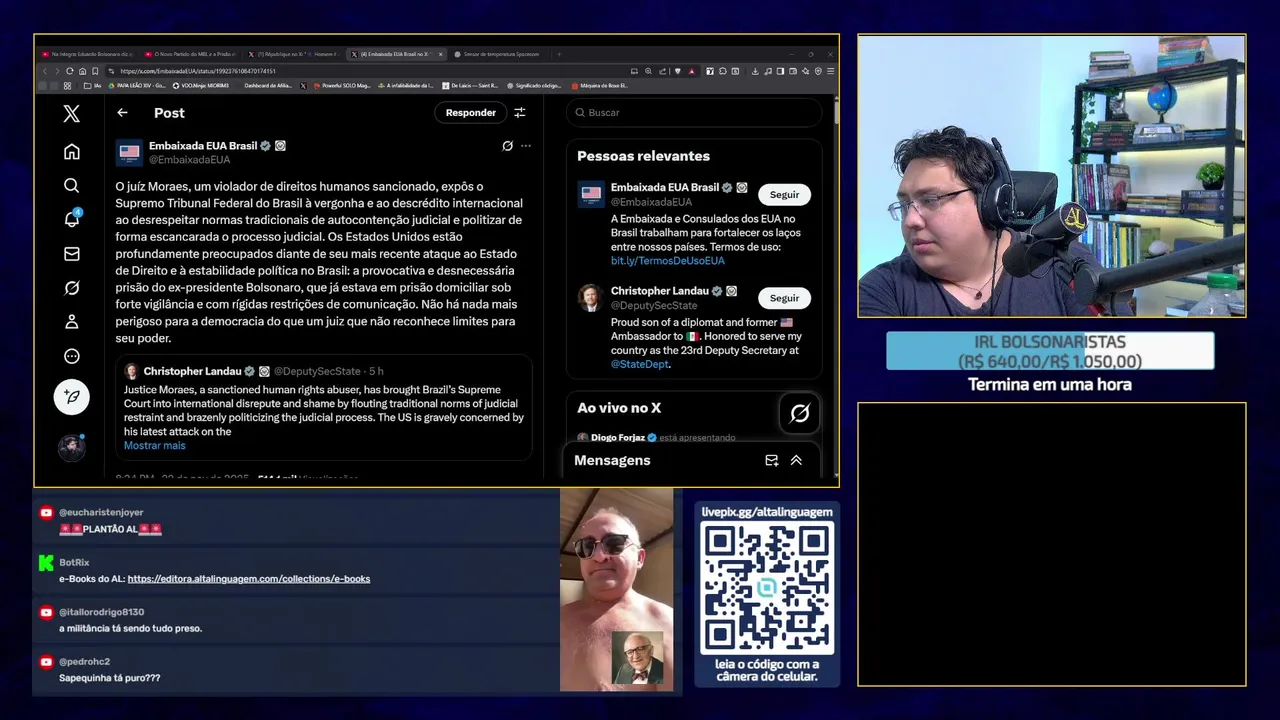Open Dashboard de Afilia bookmark
The height and width of the screenshot is (720, 1280).
point(268,85)
